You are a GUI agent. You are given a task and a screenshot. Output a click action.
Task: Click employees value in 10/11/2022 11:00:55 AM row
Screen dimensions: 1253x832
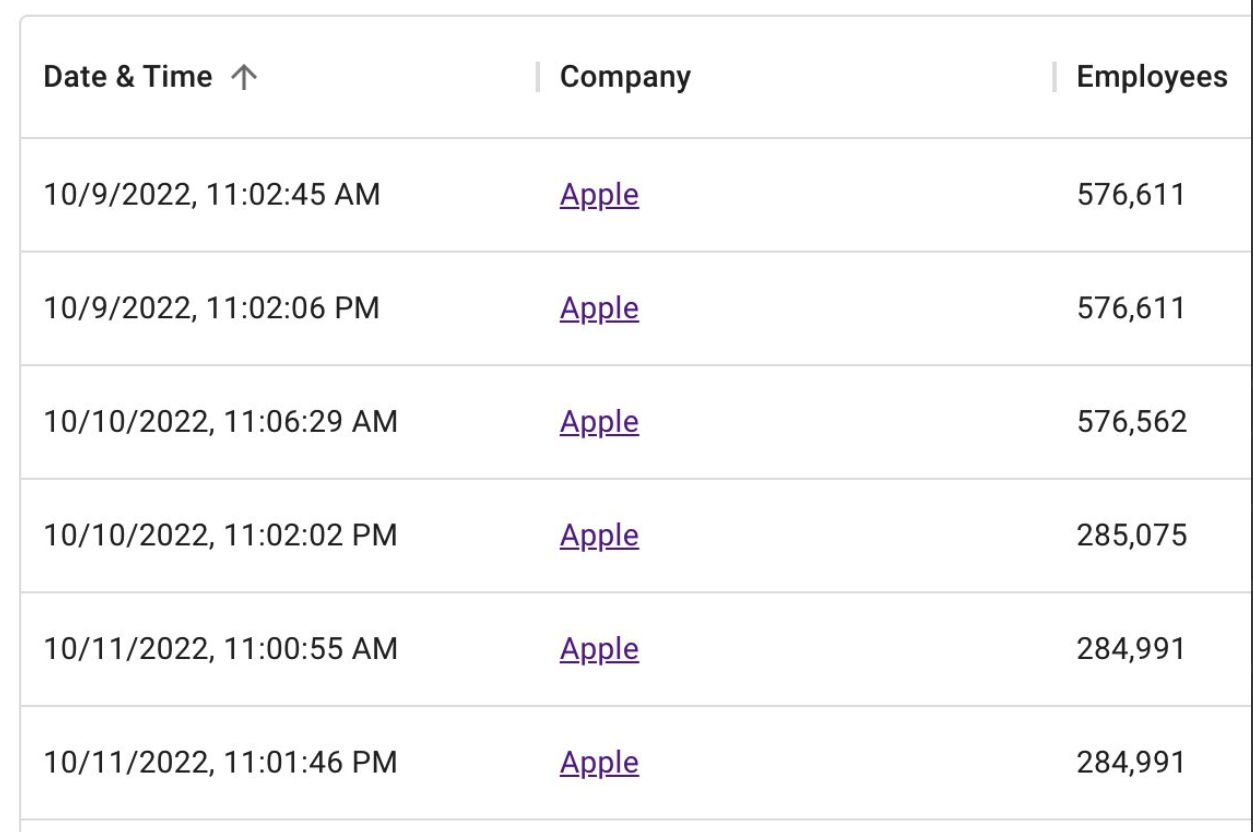tap(1131, 649)
